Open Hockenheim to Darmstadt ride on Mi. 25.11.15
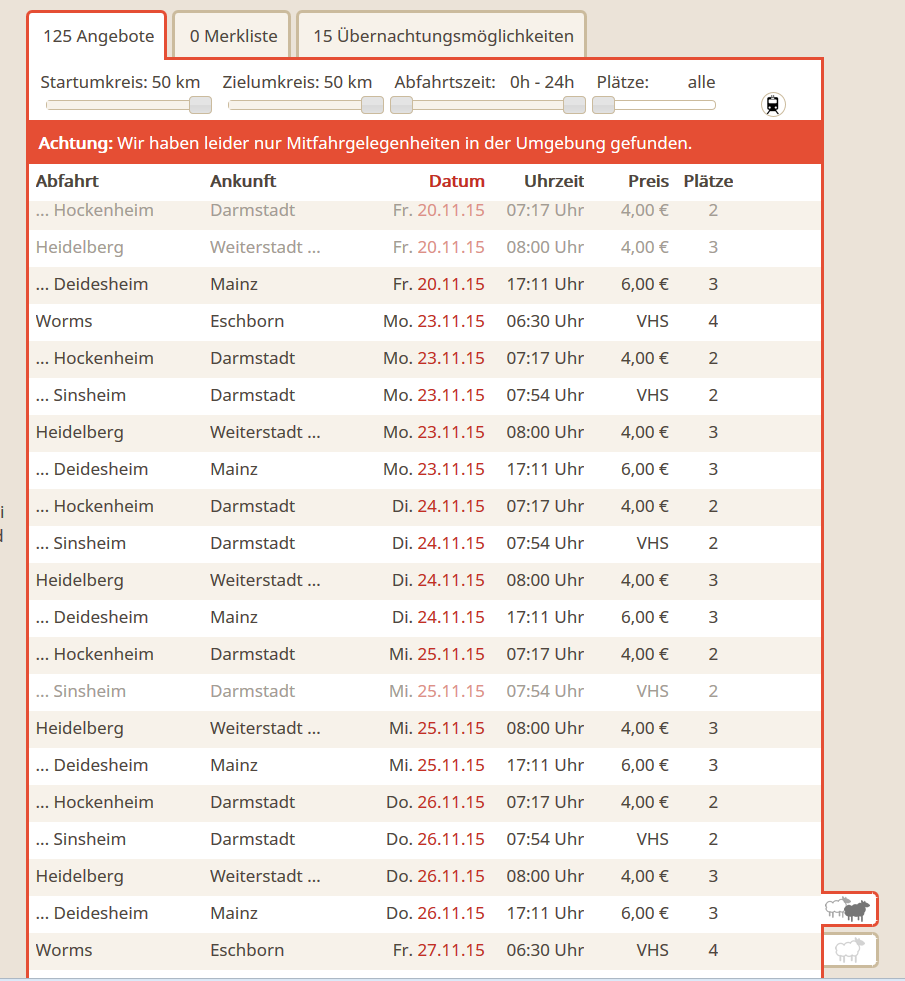 [x=425, y=654]
